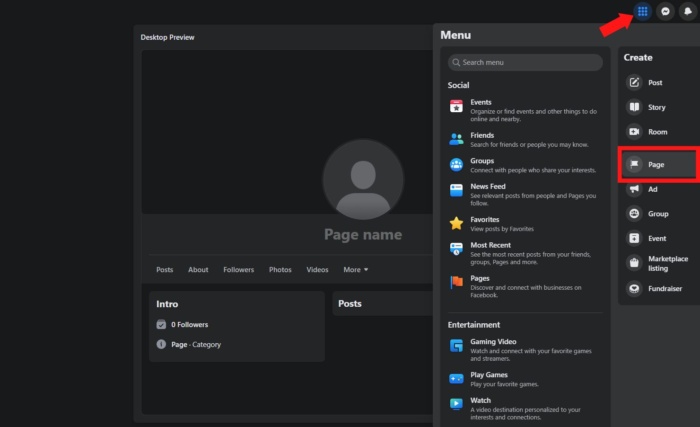Click the Page flag icon under Create
The height and width of the screenshot is (427, 700).
tap(634, 164)
